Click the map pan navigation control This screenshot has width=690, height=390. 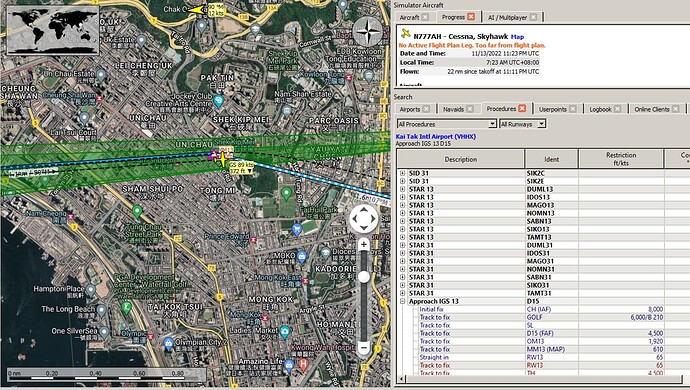click(x=363, y=218)
